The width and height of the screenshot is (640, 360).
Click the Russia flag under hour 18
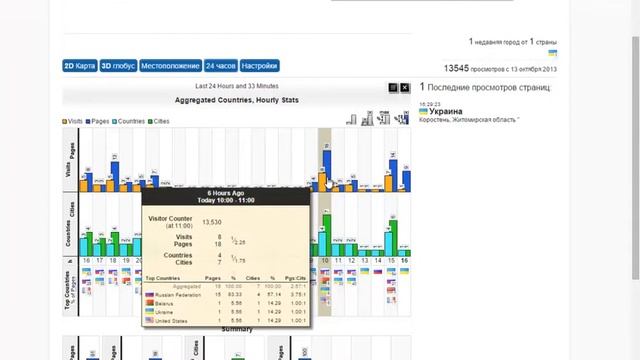coord(113,272)
